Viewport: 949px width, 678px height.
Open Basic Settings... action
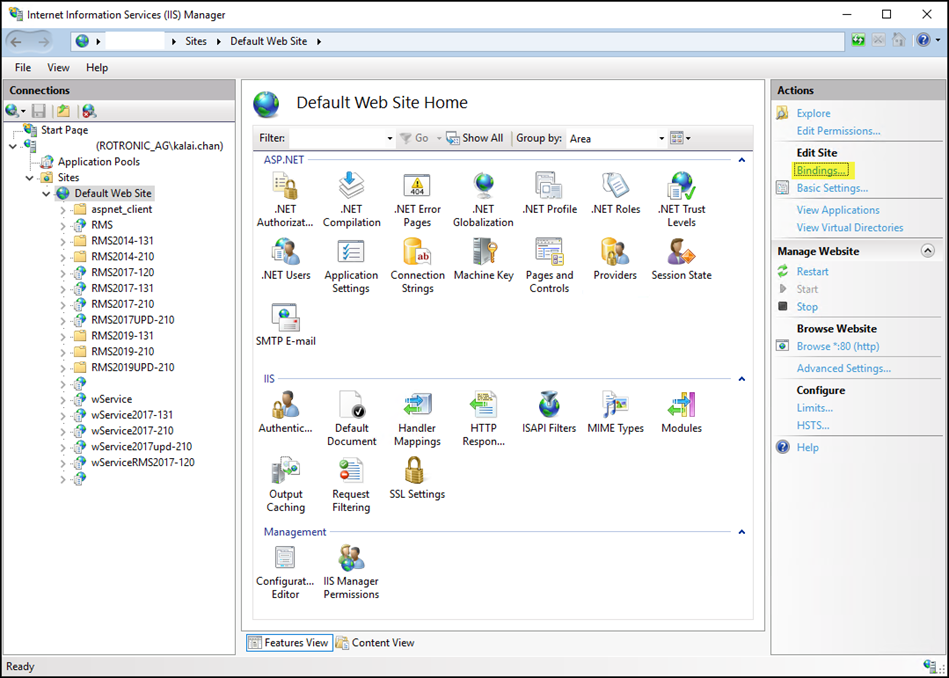(832, 188)
